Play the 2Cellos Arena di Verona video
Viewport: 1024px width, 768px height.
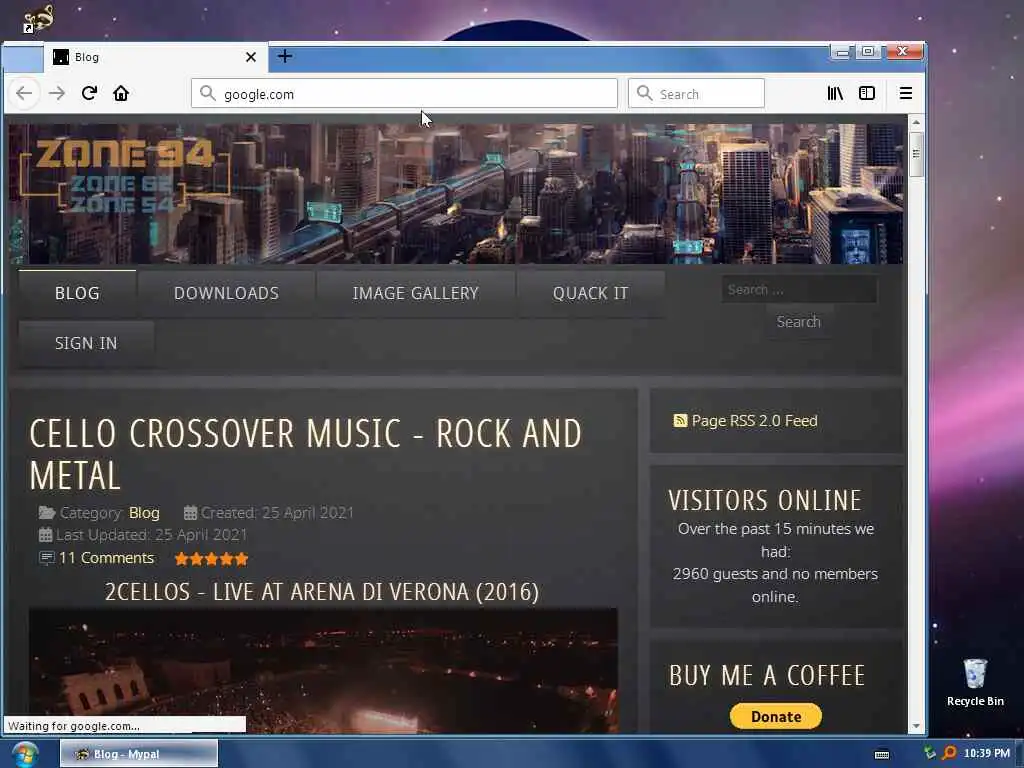click(323, 671)
